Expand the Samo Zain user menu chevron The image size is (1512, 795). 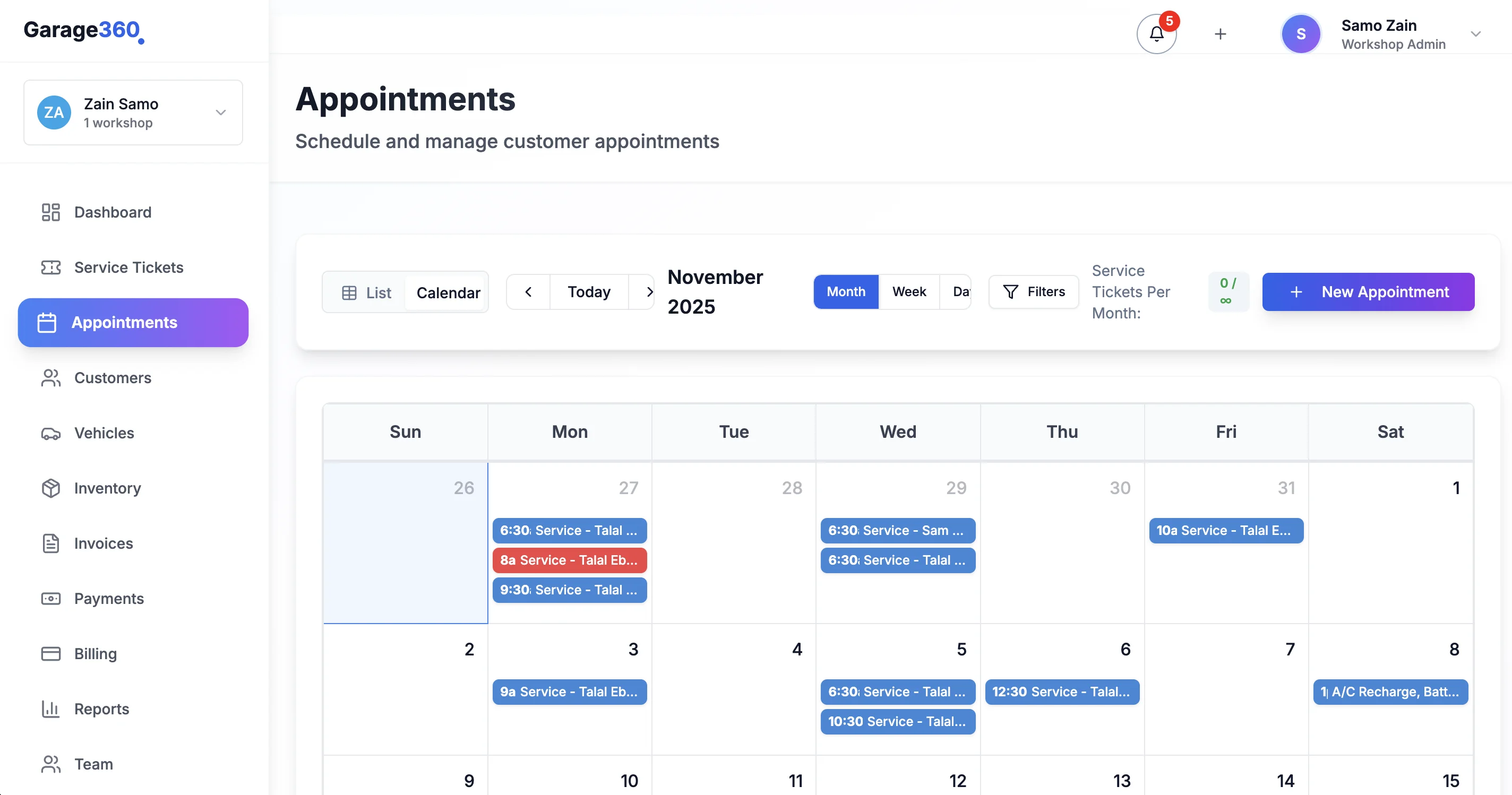(x=1475, y=34)
